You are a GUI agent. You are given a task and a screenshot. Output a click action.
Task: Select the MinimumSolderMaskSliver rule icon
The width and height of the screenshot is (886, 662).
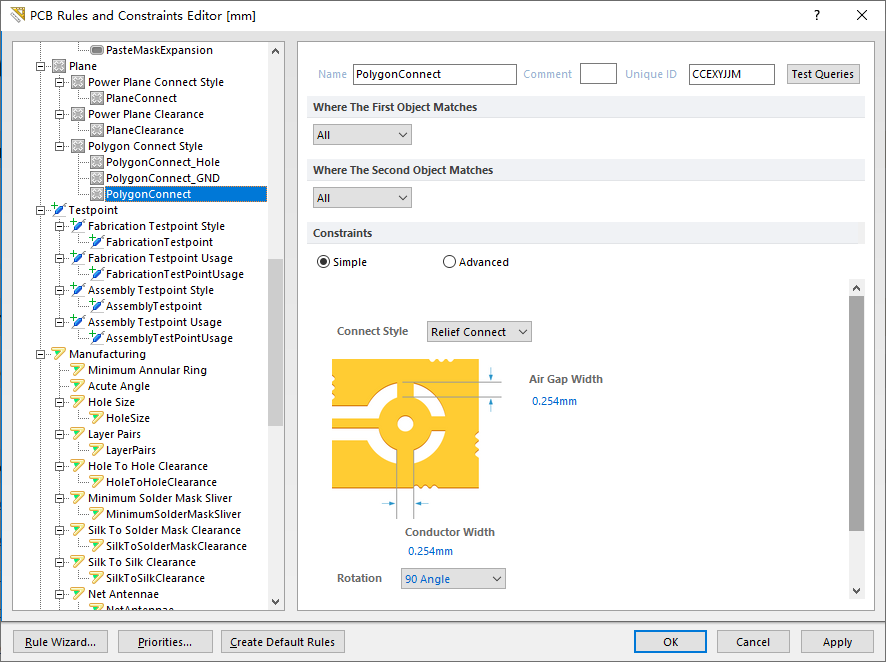(x=97, y=513)
